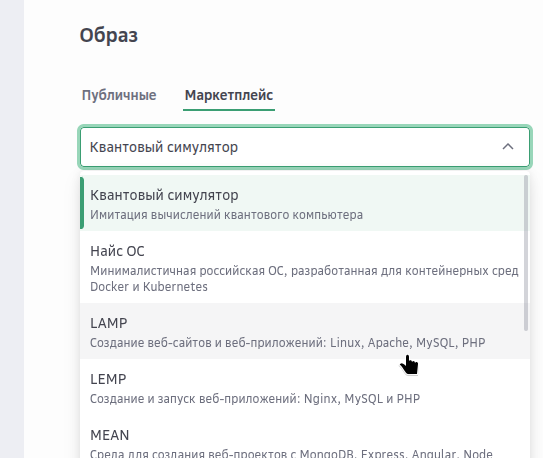The width and height of the screenshot is (543, 458).
Task: Click description 'Docker и Kubernetes'
Action: point(149,287)
